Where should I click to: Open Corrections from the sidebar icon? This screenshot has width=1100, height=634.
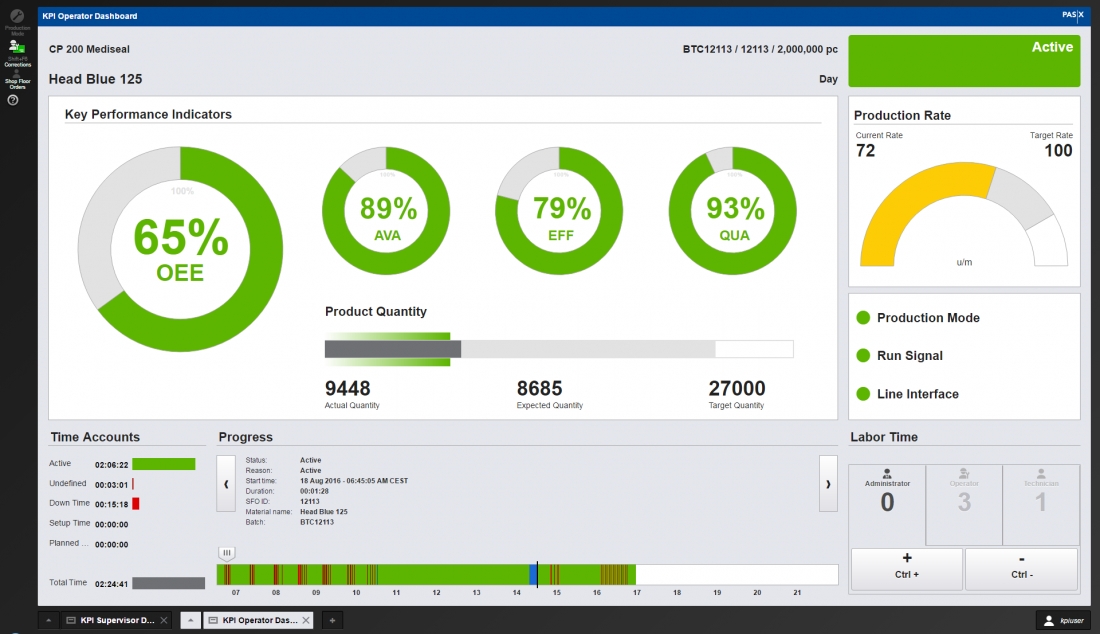tap(16, 48)
